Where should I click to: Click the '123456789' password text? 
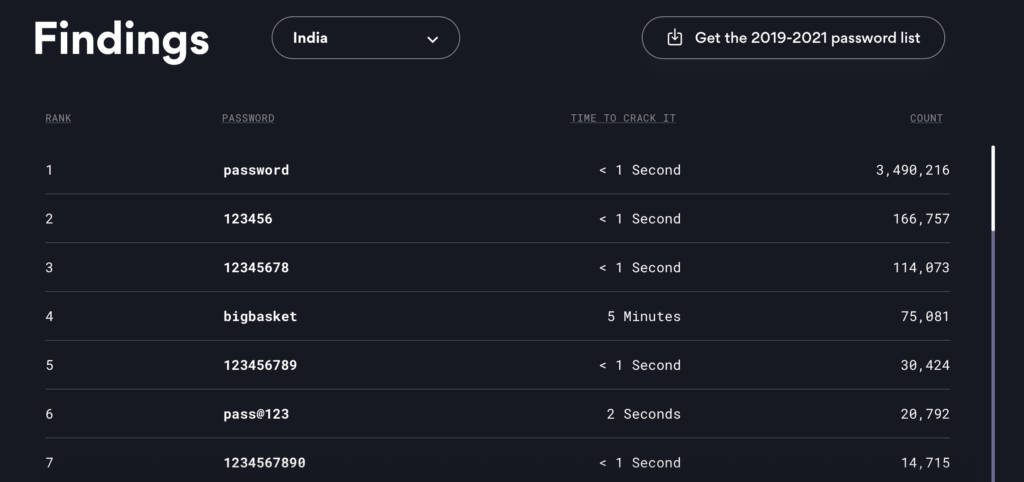pyautogui.click(x=260, y=365)
